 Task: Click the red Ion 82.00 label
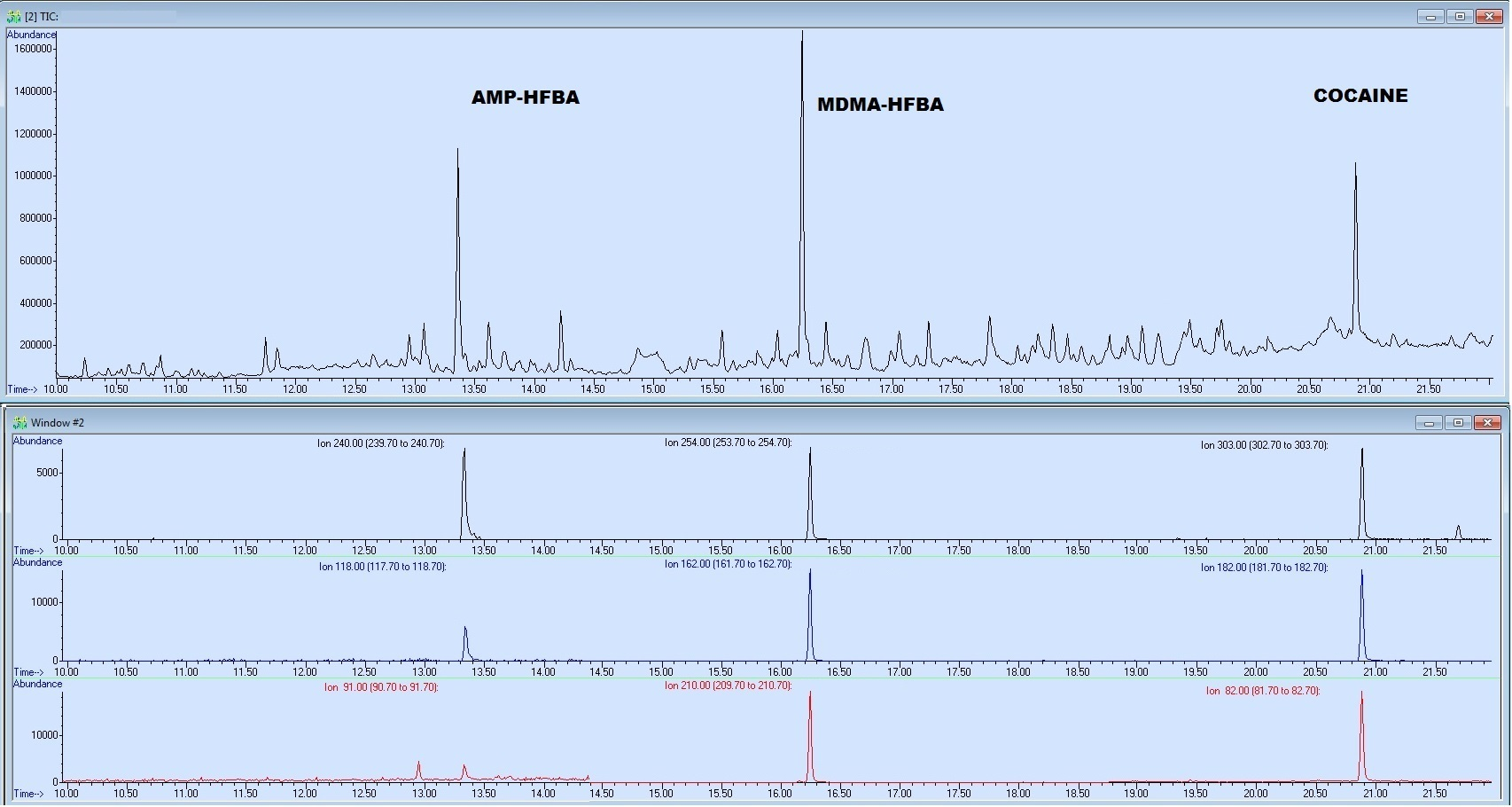pos(1263,691)
